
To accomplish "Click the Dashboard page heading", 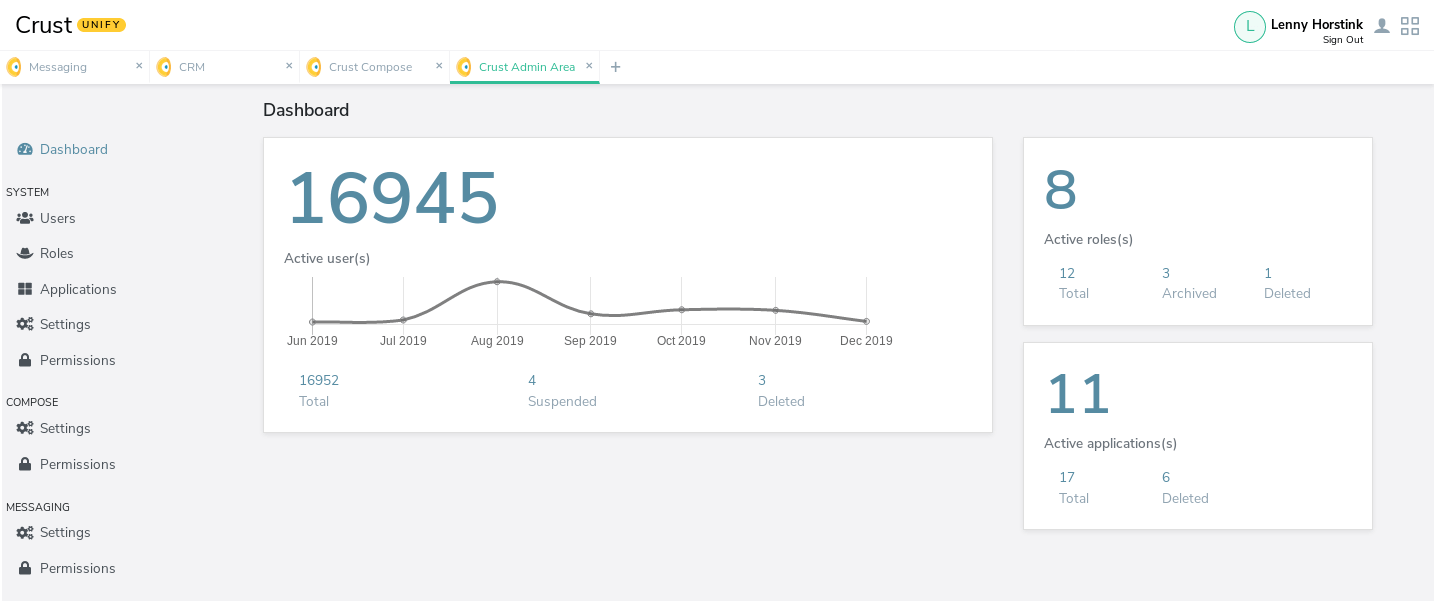I will coord(306,110).
